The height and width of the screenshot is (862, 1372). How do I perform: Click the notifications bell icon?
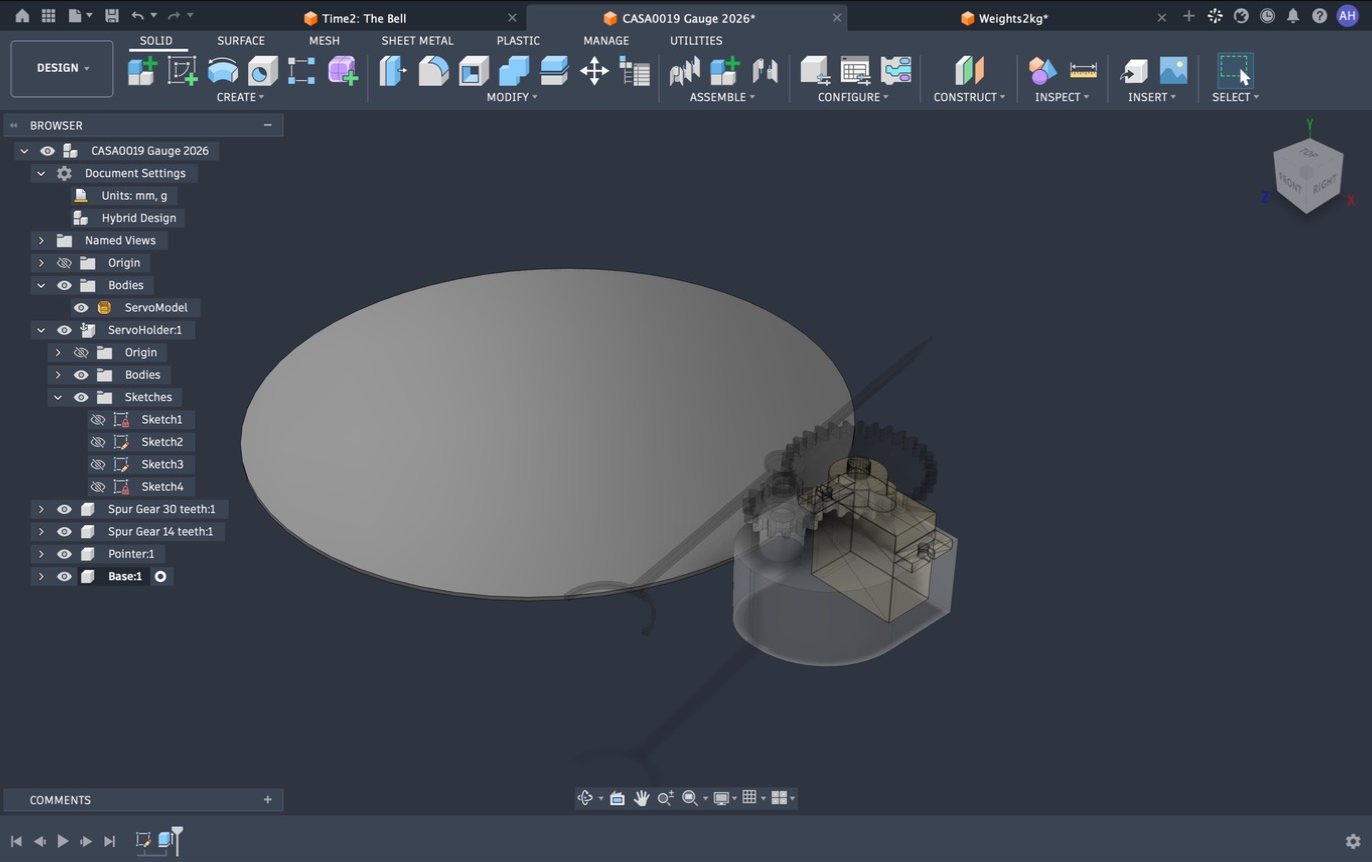pyautogui.click(x=1293, y=16)
